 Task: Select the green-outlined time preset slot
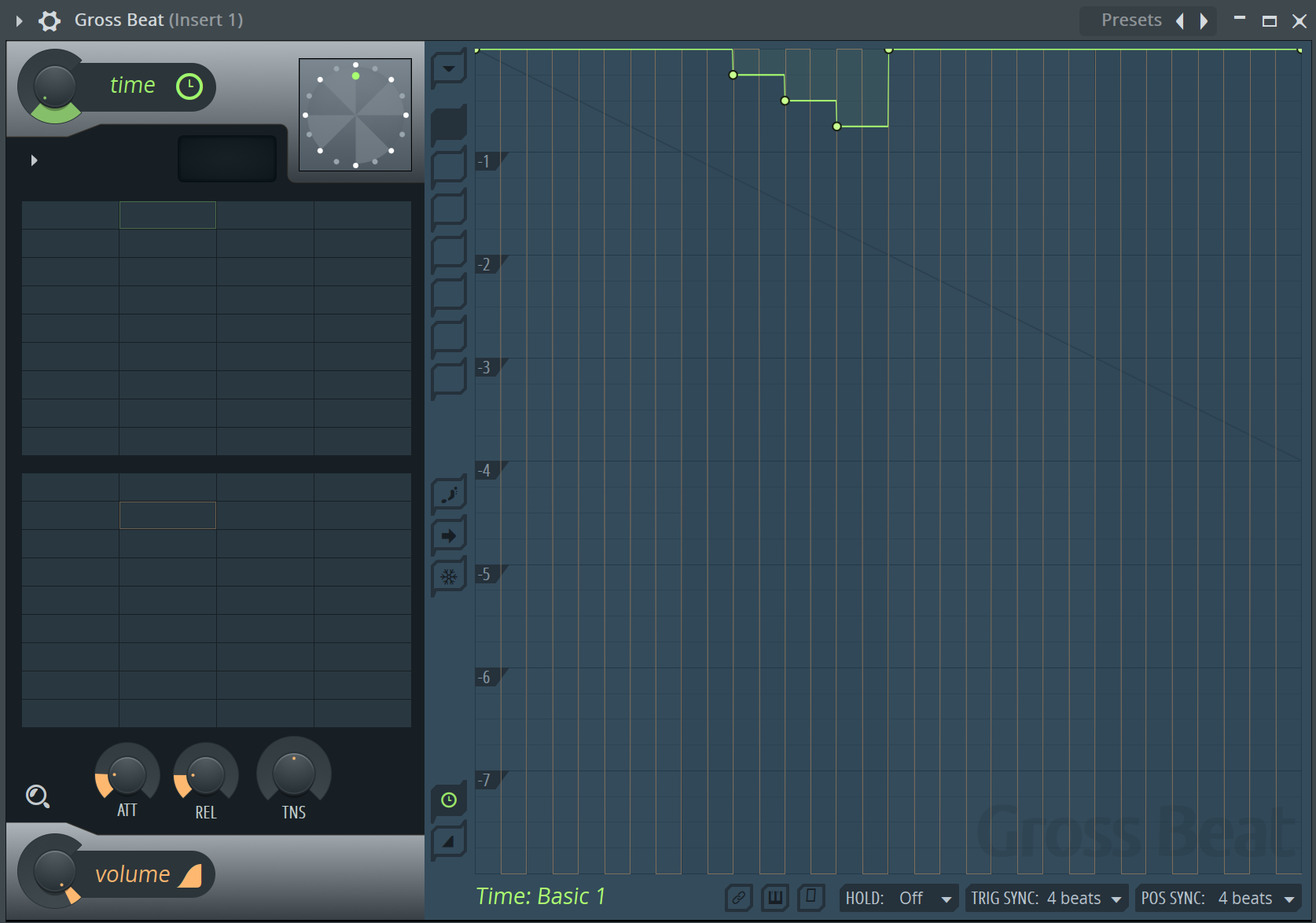click(x=167, y=215)
